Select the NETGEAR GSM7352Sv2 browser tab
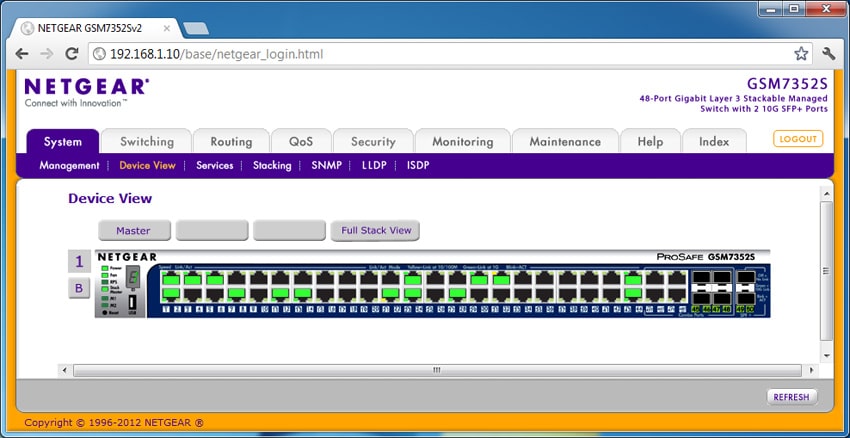The image size is (850, 438). pos(95,29)
